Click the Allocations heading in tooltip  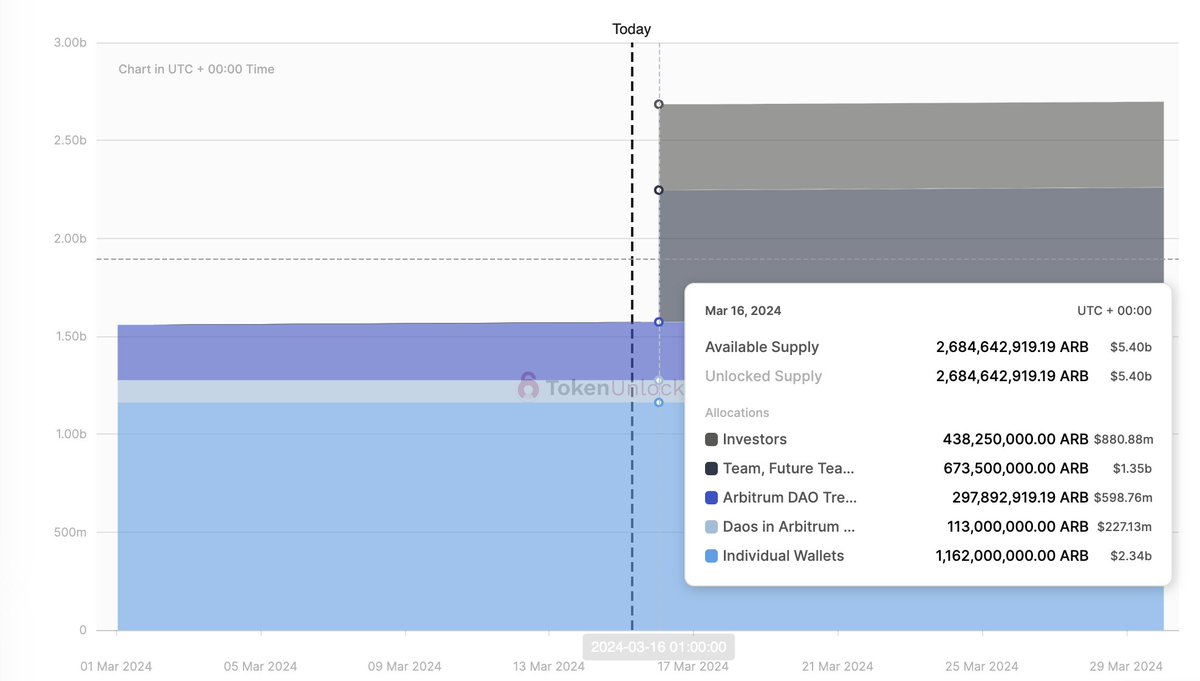[737, 412]
